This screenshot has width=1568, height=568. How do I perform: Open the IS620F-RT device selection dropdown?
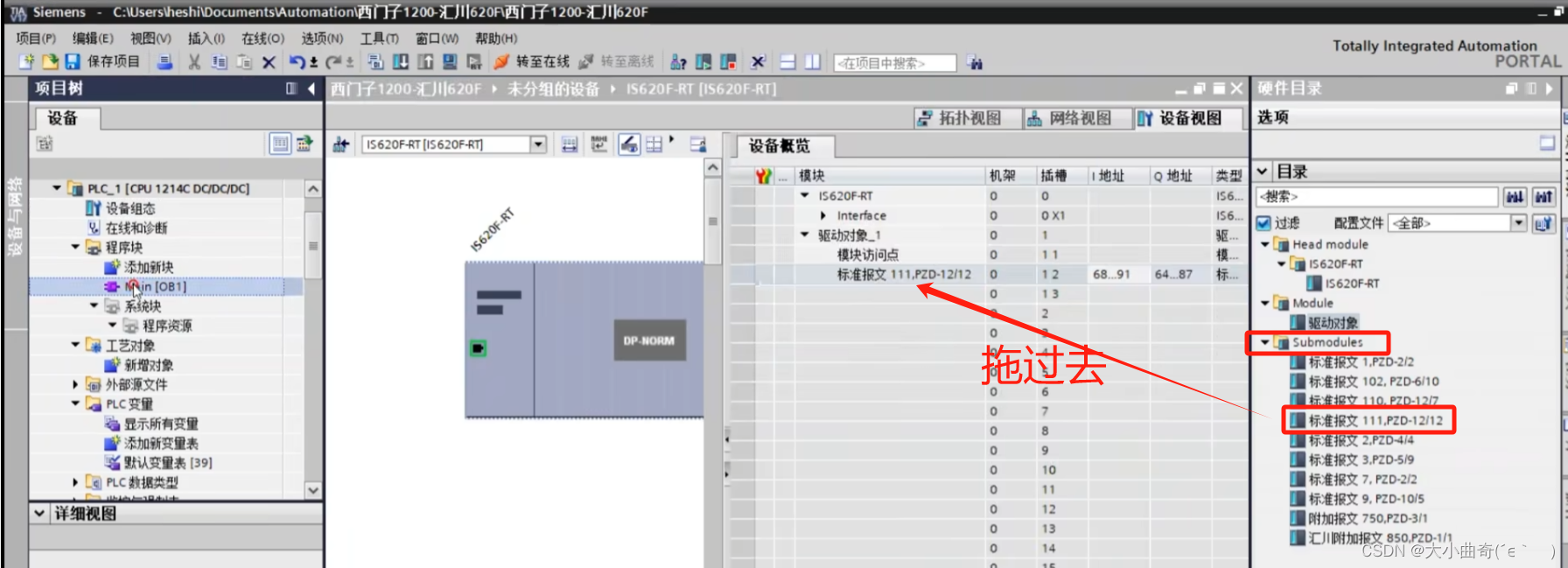click(538, 144)
